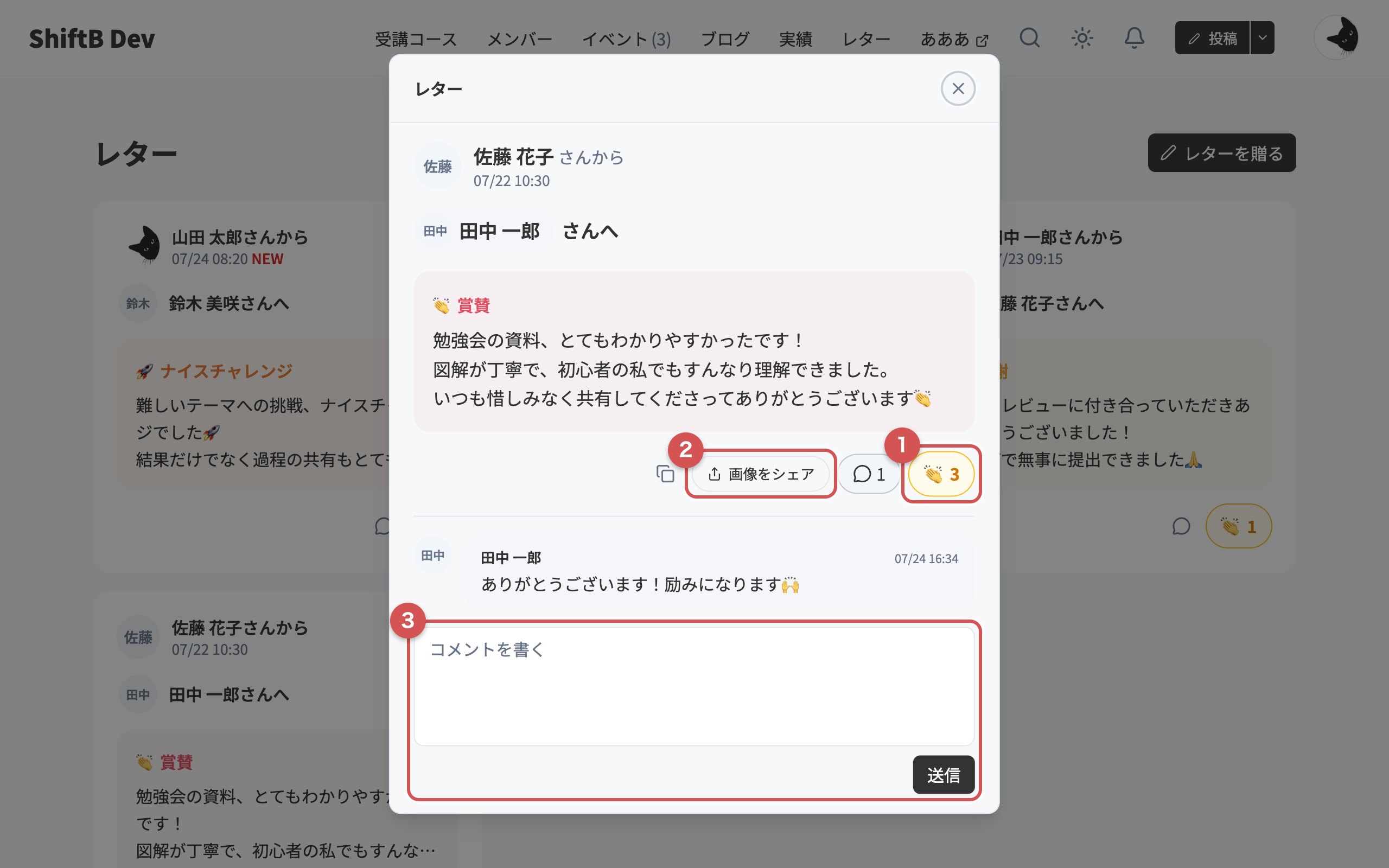Click 賞賛 label on lower background card
The image size is (1389, 868).
coord(176,762)
